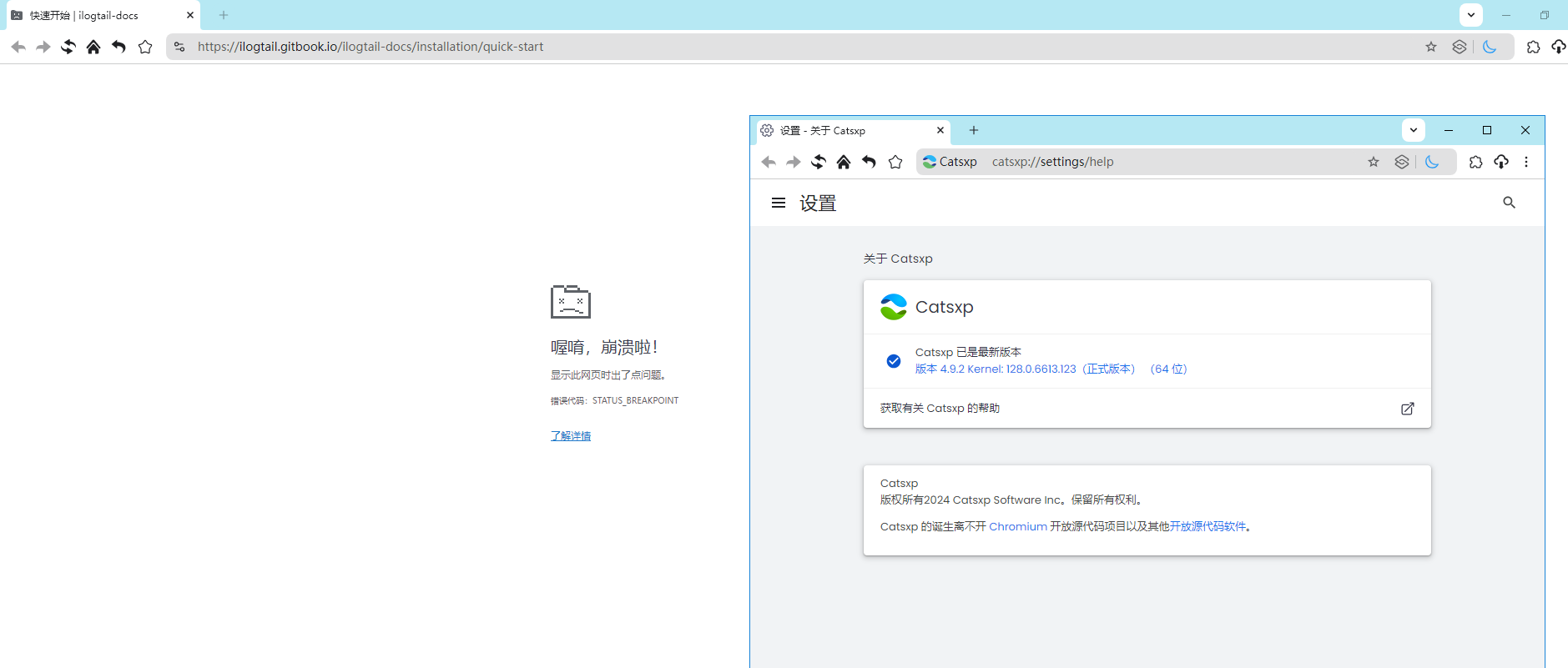Open site info icon in gitbook address bar
Screen dimensions: 1568x668
tap(179, 47)
